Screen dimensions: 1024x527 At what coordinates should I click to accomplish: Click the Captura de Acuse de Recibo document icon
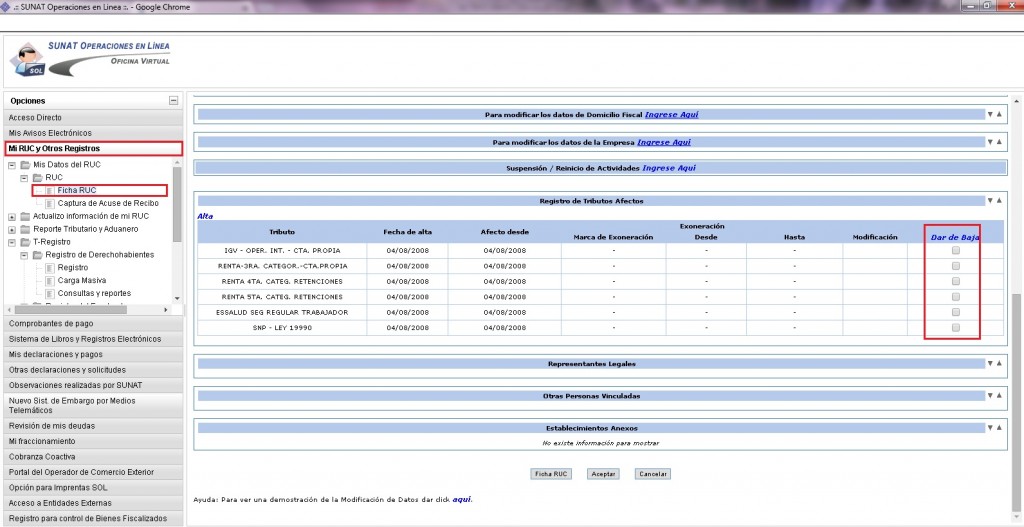tap(50, 203)
